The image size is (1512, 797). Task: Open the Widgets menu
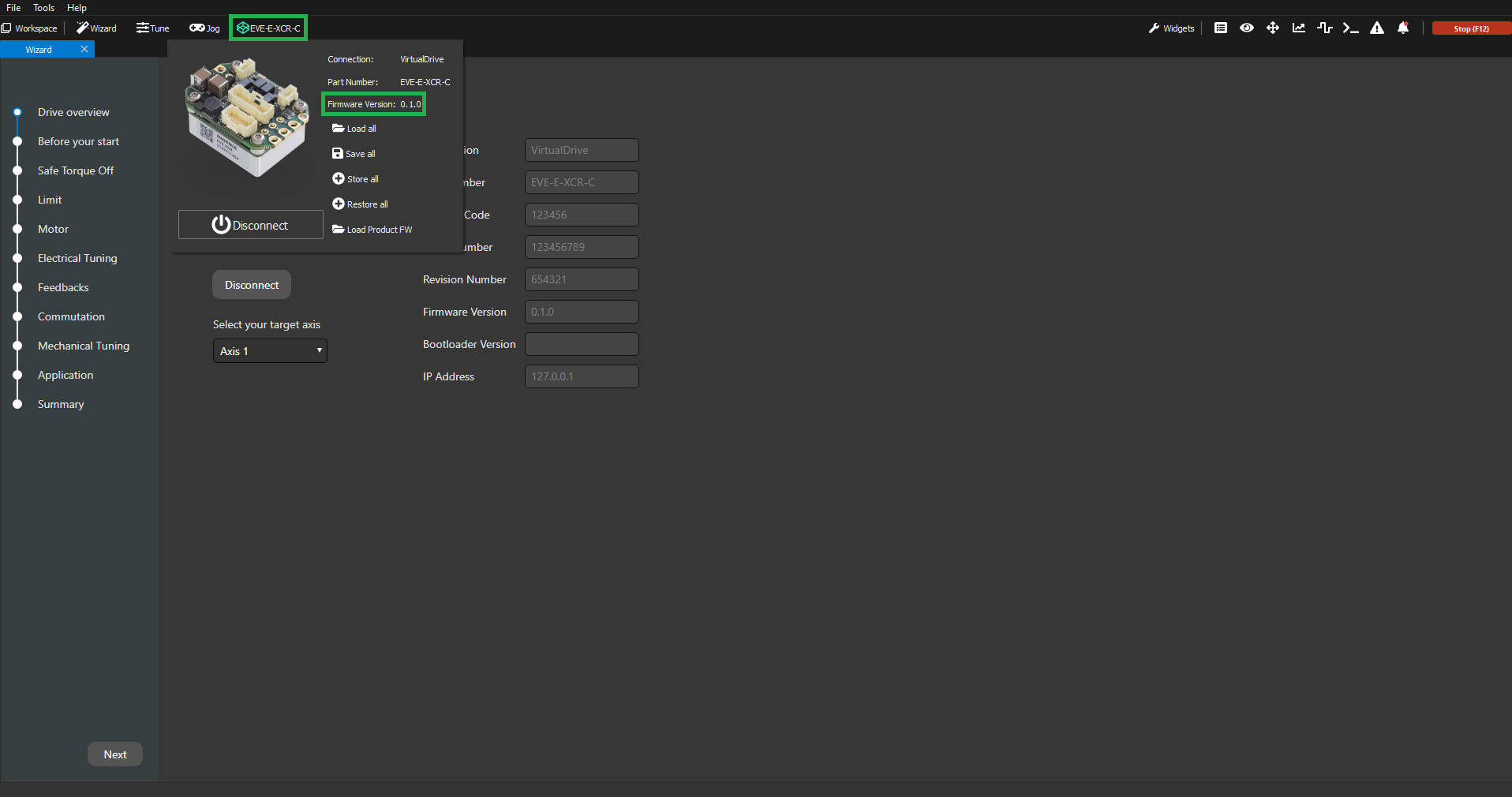[x=1172, y=28]
